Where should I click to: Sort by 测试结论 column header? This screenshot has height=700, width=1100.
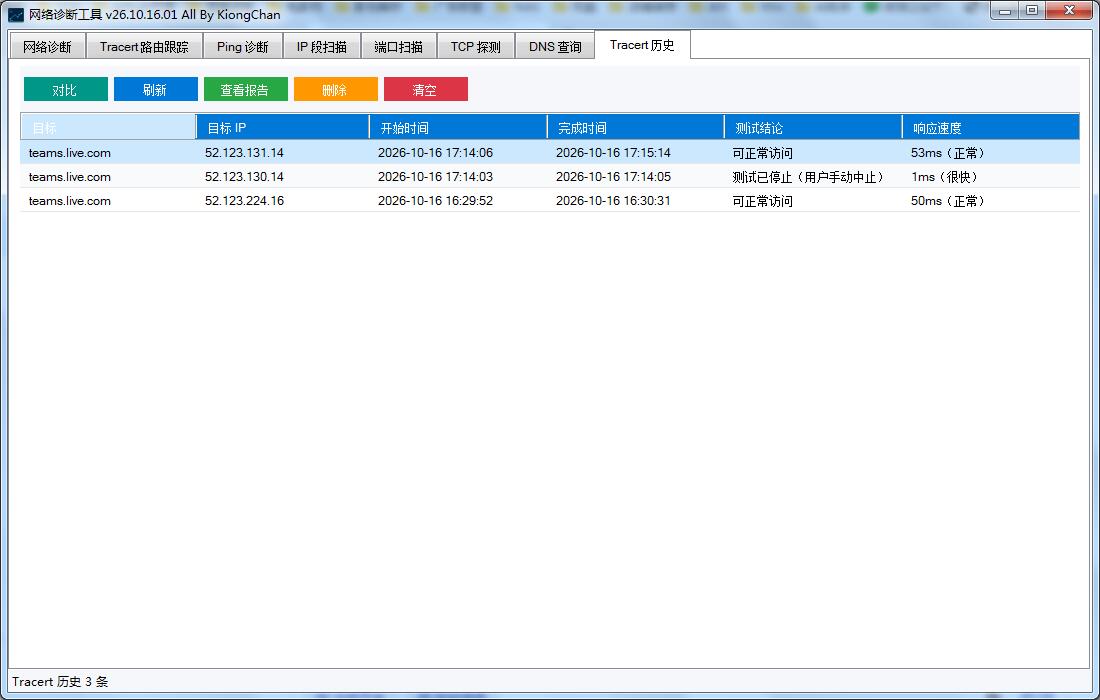(813, 128)
